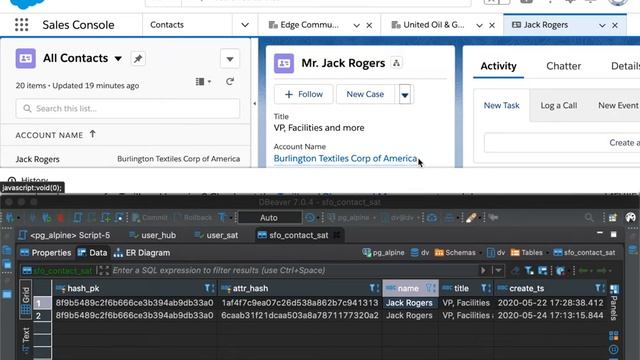Image resolution: width=640 pixels, height=360 pixels.
Task: Expand the Contacts navigation dropdown
Action: pos(245,25)
